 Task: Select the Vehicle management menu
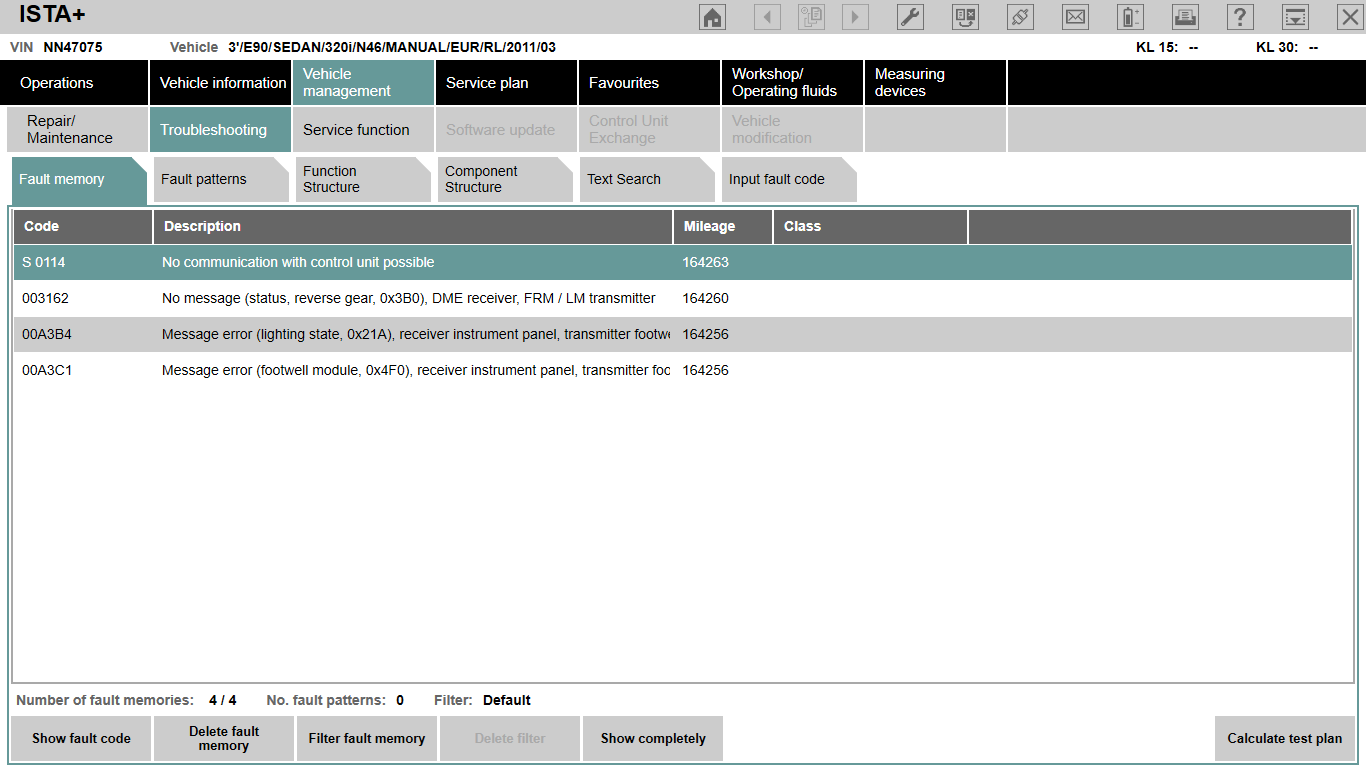pyautogui.click(x=364, y=83)
